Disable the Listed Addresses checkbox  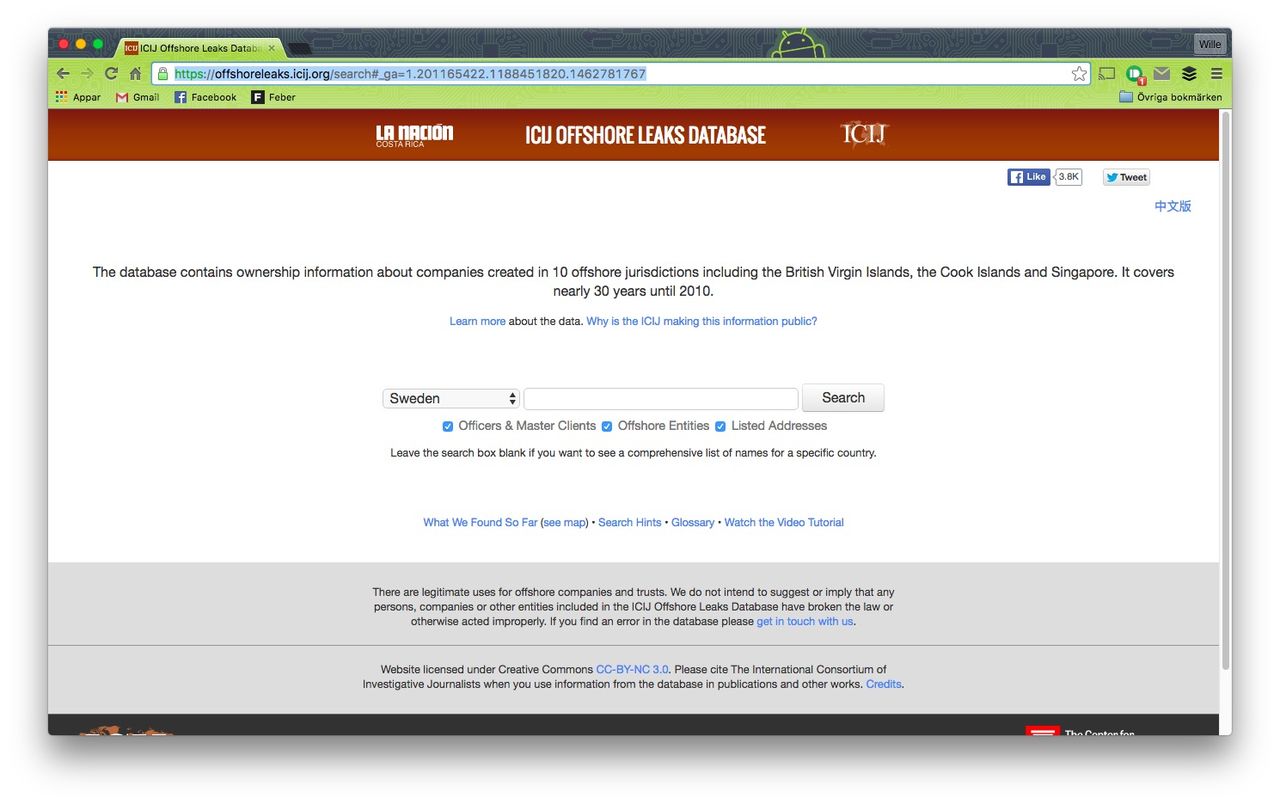[720, 426]
